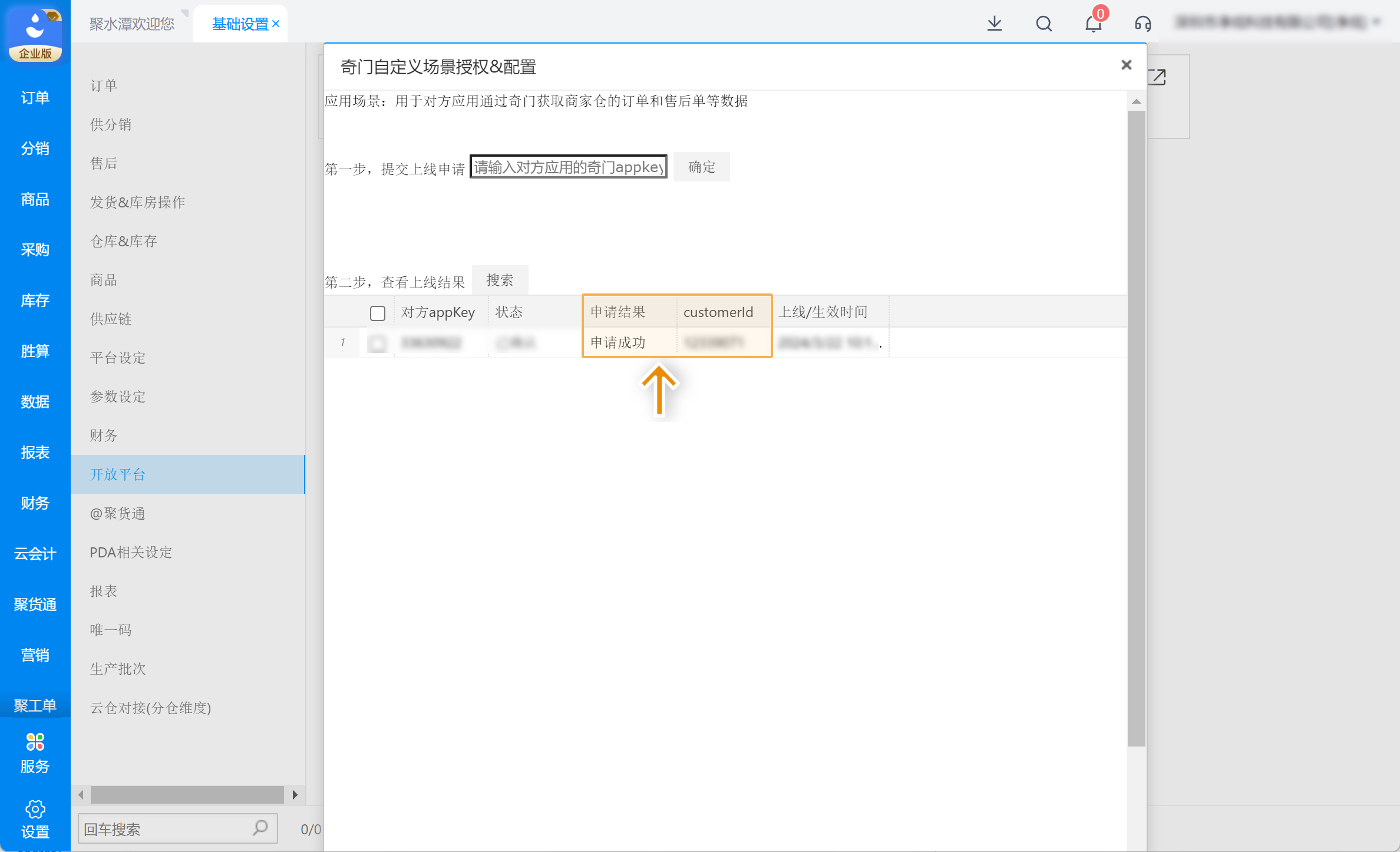Select 开放平台 in settings menu

coord(118,474)
